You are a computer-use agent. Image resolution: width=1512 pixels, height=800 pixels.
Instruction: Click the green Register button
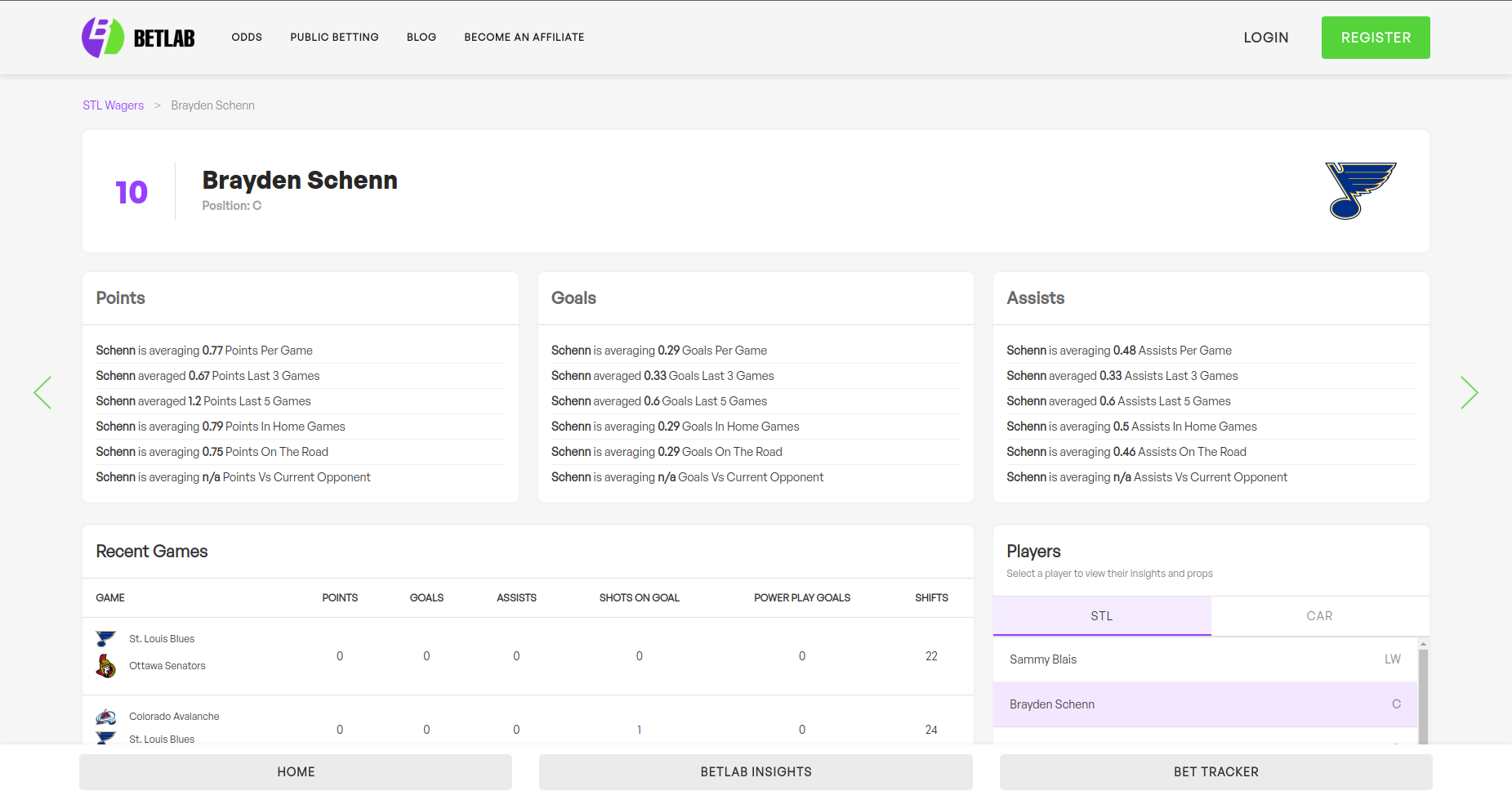tap(1376, 38)
